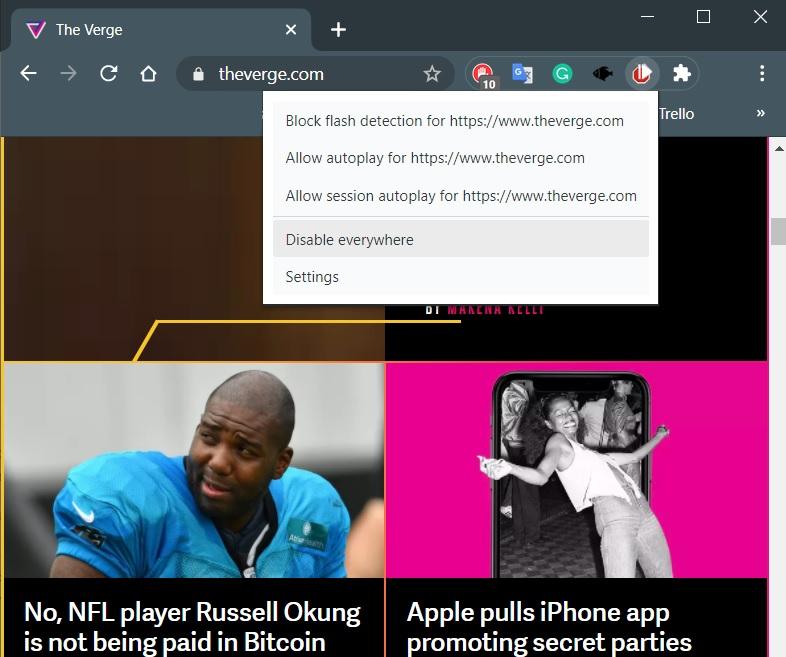The height and width of the screenshot is (657, 786).
Task: Click the scrollbar up arrow
Action: pos(778,148)
